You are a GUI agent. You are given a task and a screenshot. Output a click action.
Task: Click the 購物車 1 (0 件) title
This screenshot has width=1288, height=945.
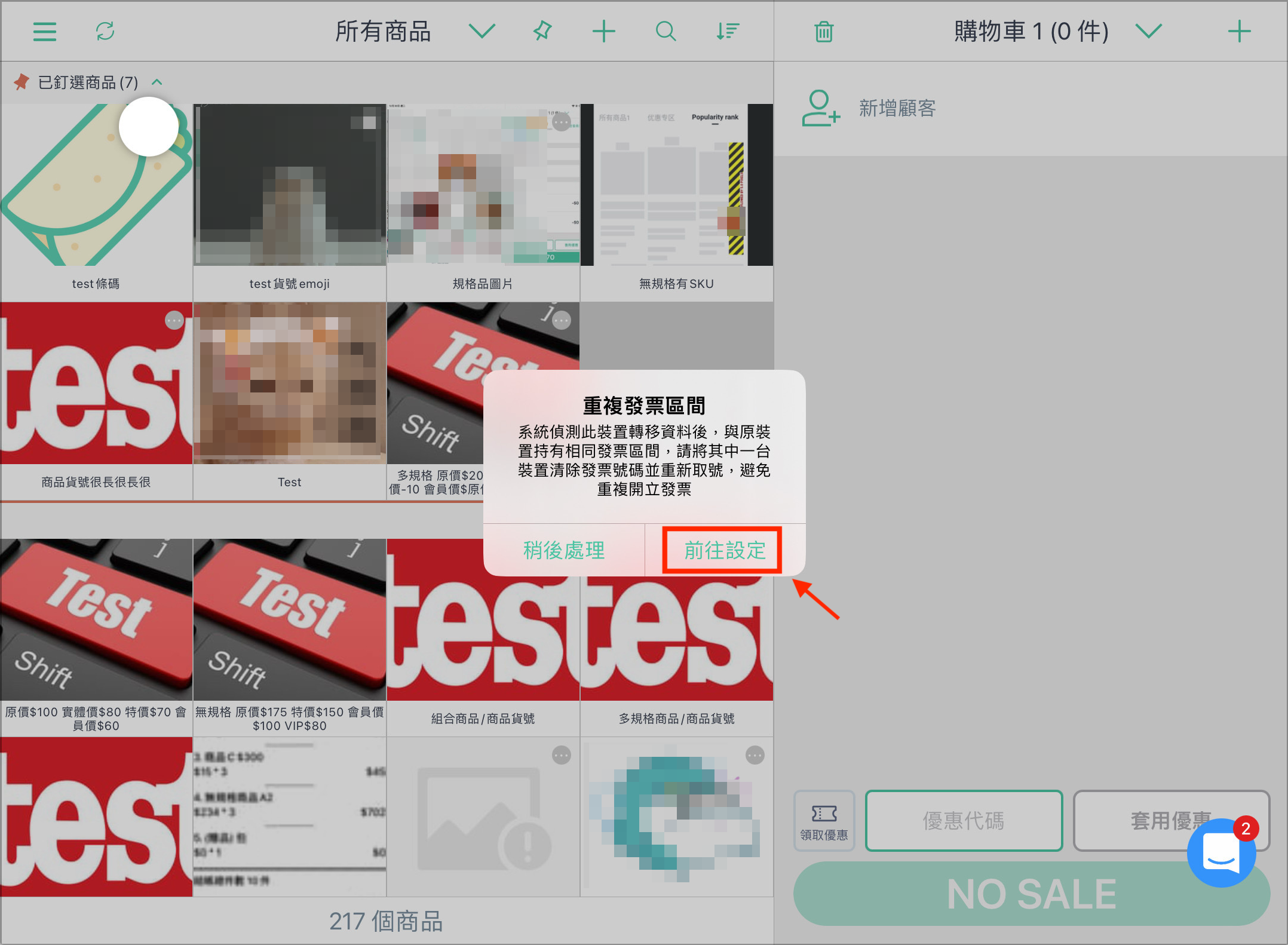point(1031,31)
